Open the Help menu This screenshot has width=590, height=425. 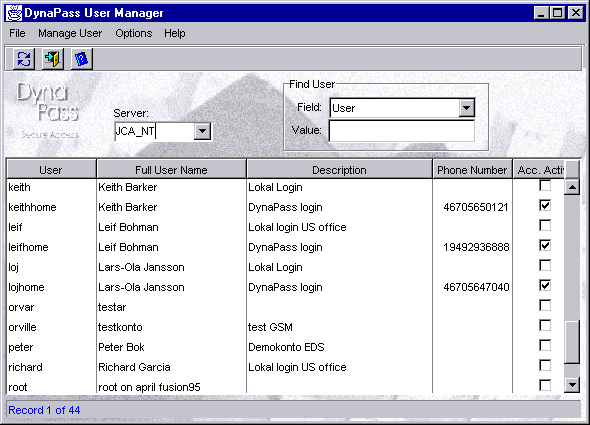(x=175, y=34)
